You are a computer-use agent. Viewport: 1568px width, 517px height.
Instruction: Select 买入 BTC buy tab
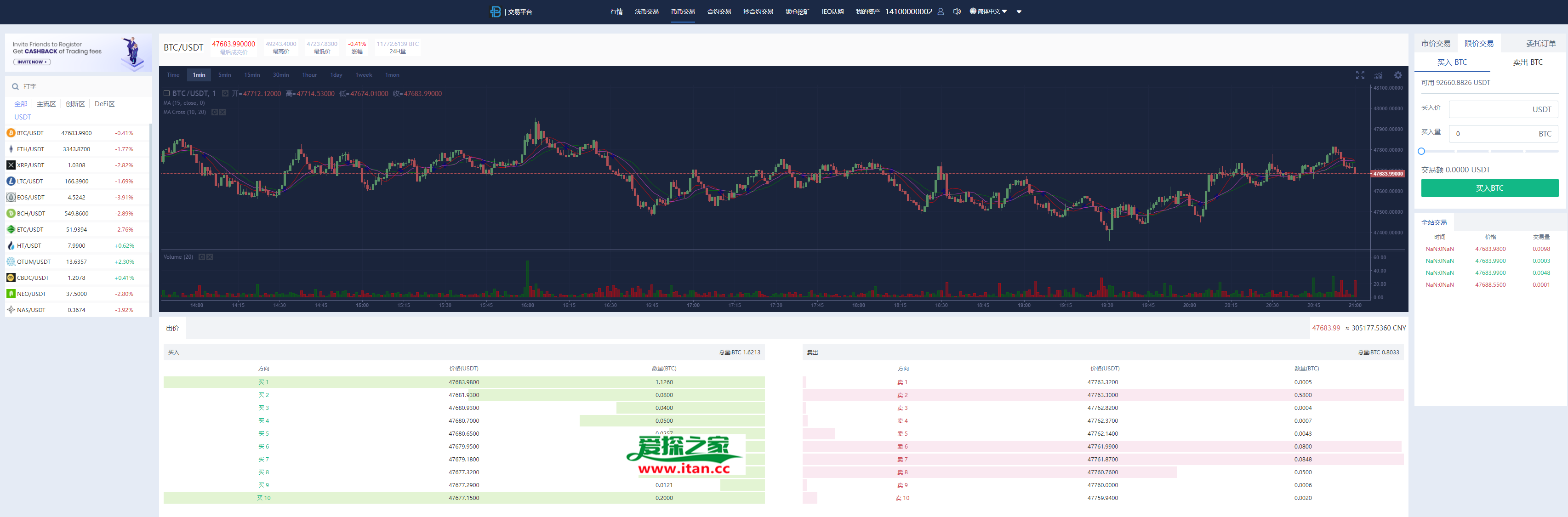1452,62
